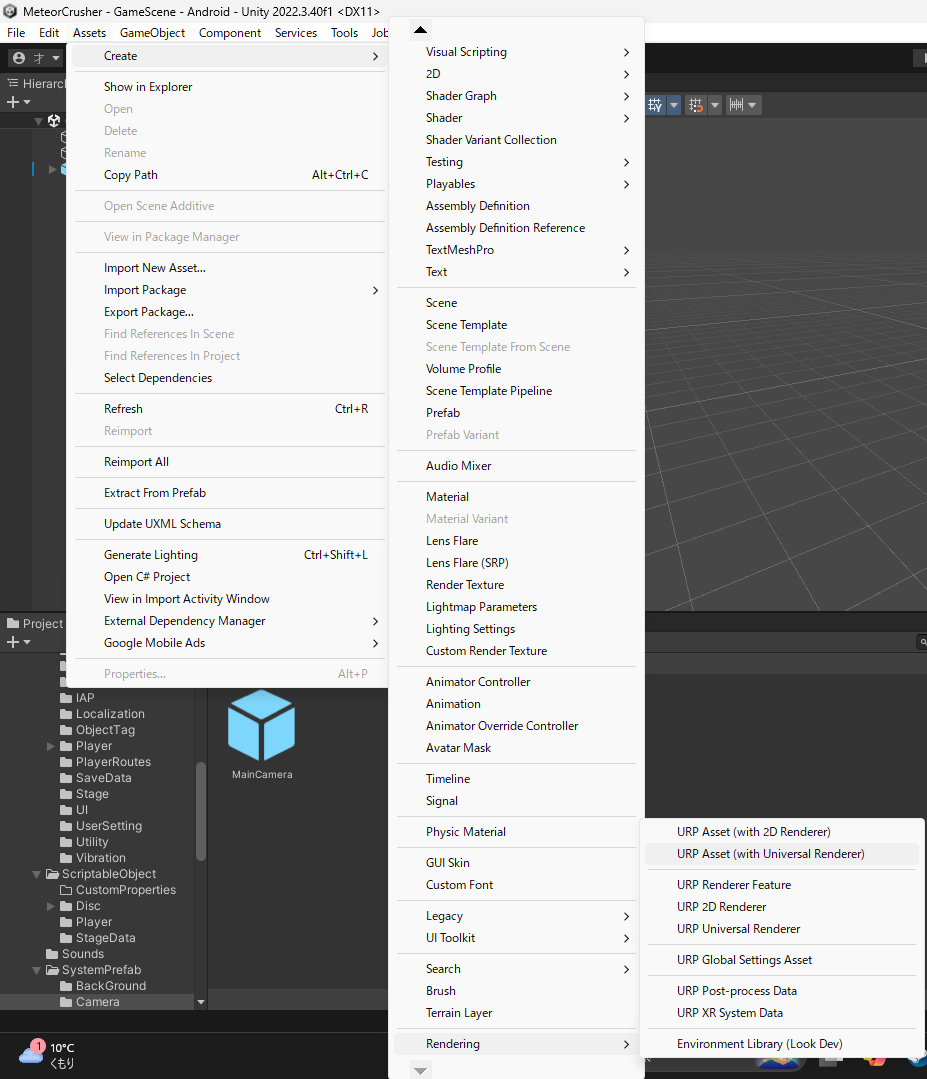The height and width of the screenshot is (1079, 927).
Task: Create an Assembly Definition
Action: click(x=516, y=206)
